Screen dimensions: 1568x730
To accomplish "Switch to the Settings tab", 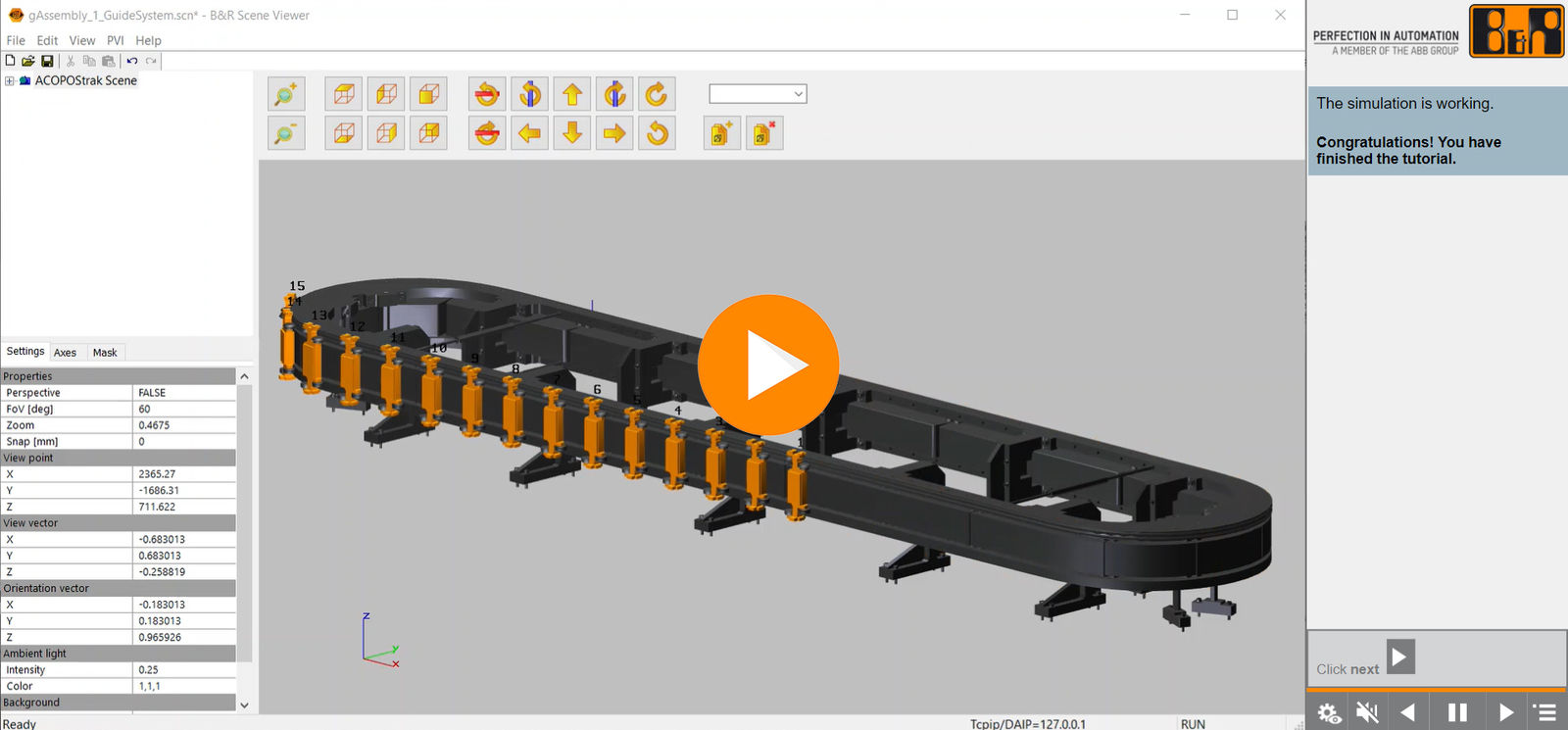I will (x=25, y=351).
